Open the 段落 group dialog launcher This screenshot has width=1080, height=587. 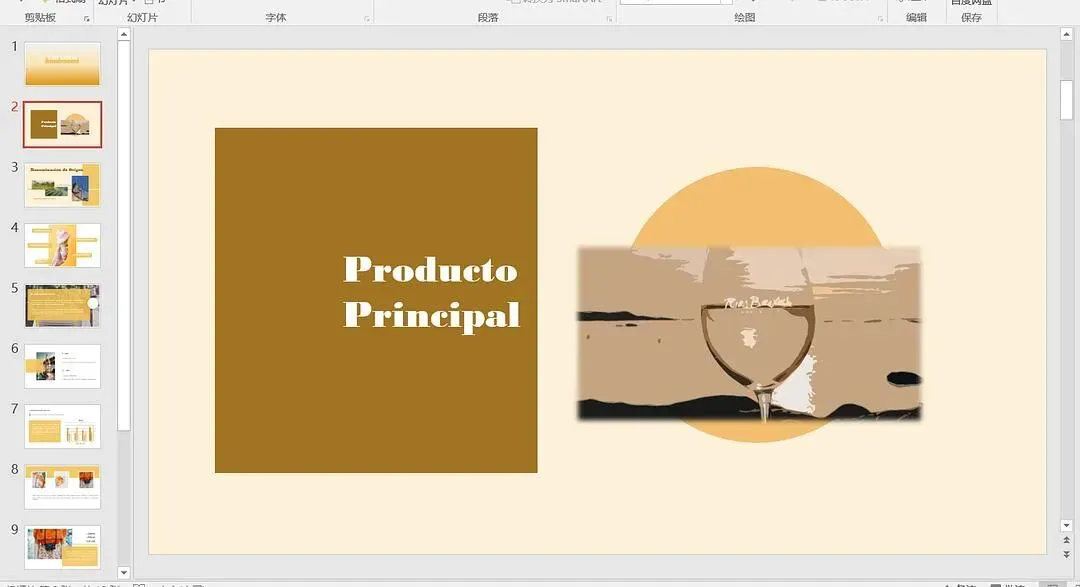610,19
